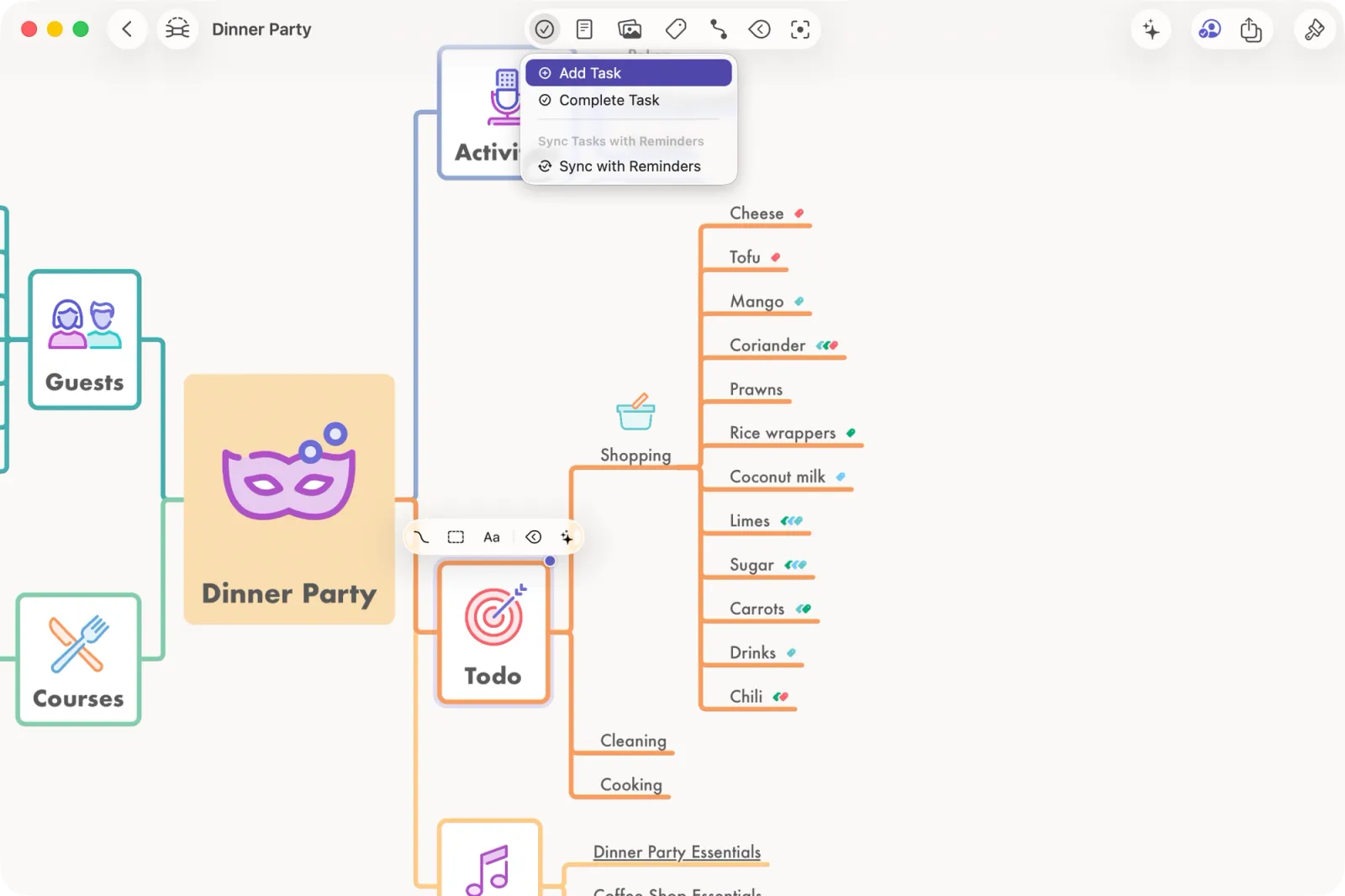Go back using the toolbar chevron
1345x896 pixels.
pos(127,29)
